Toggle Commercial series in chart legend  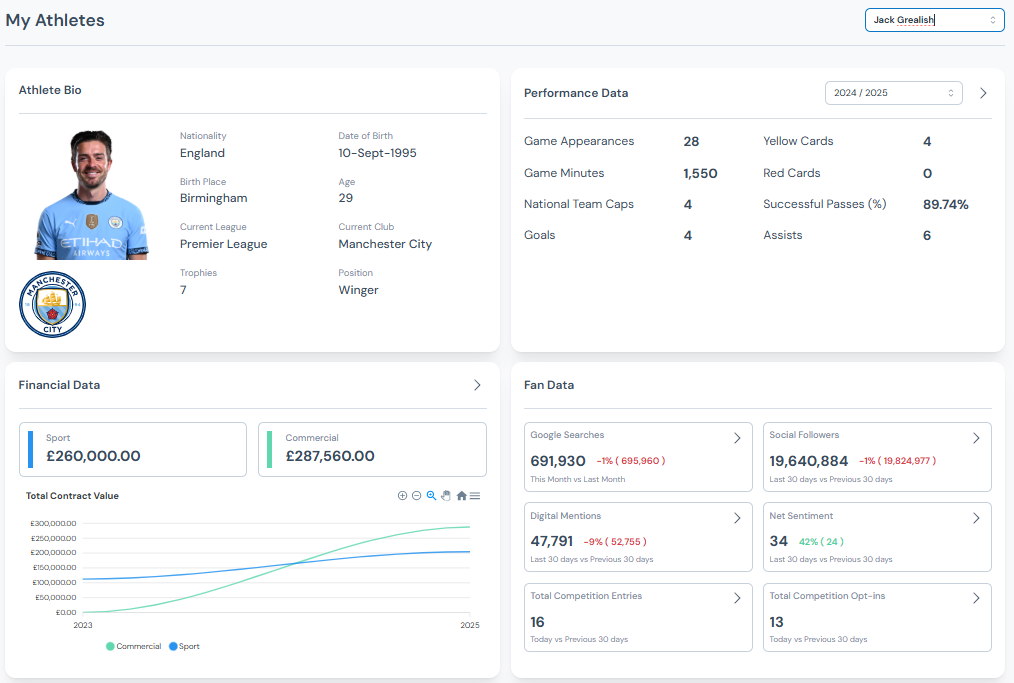133,646
